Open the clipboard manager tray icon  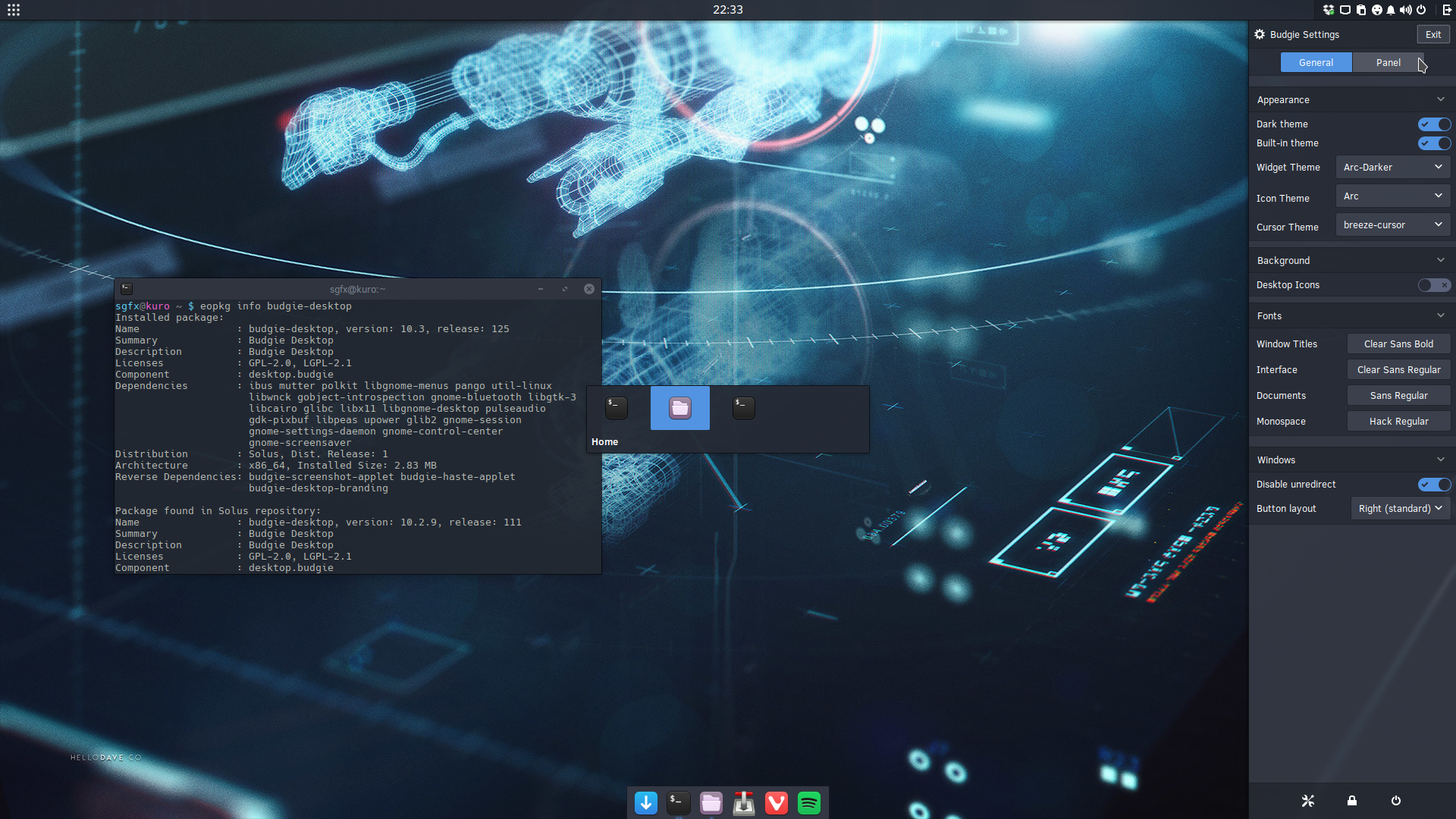pyautogui.click(x=1361, y=10)
